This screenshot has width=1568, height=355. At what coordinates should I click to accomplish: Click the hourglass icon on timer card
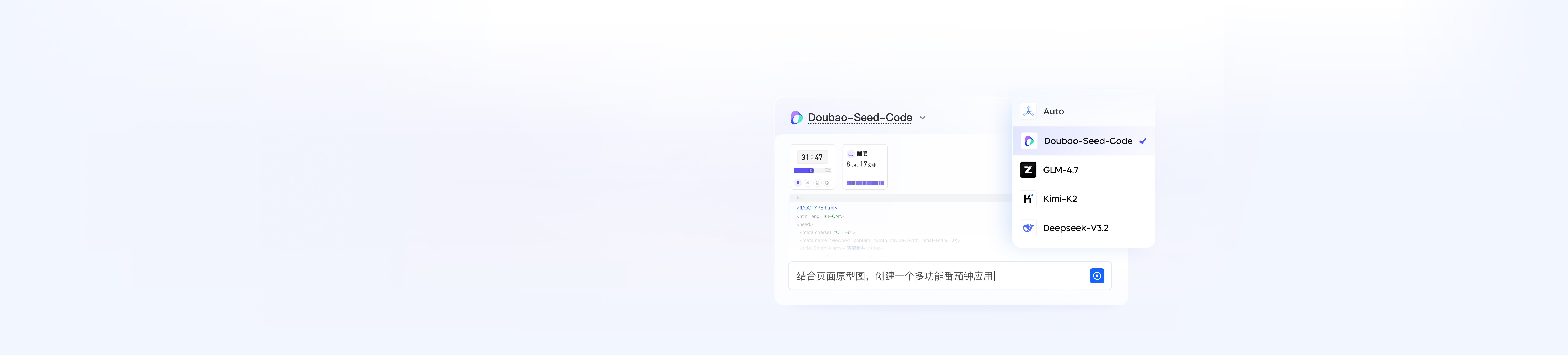point(817,183)
